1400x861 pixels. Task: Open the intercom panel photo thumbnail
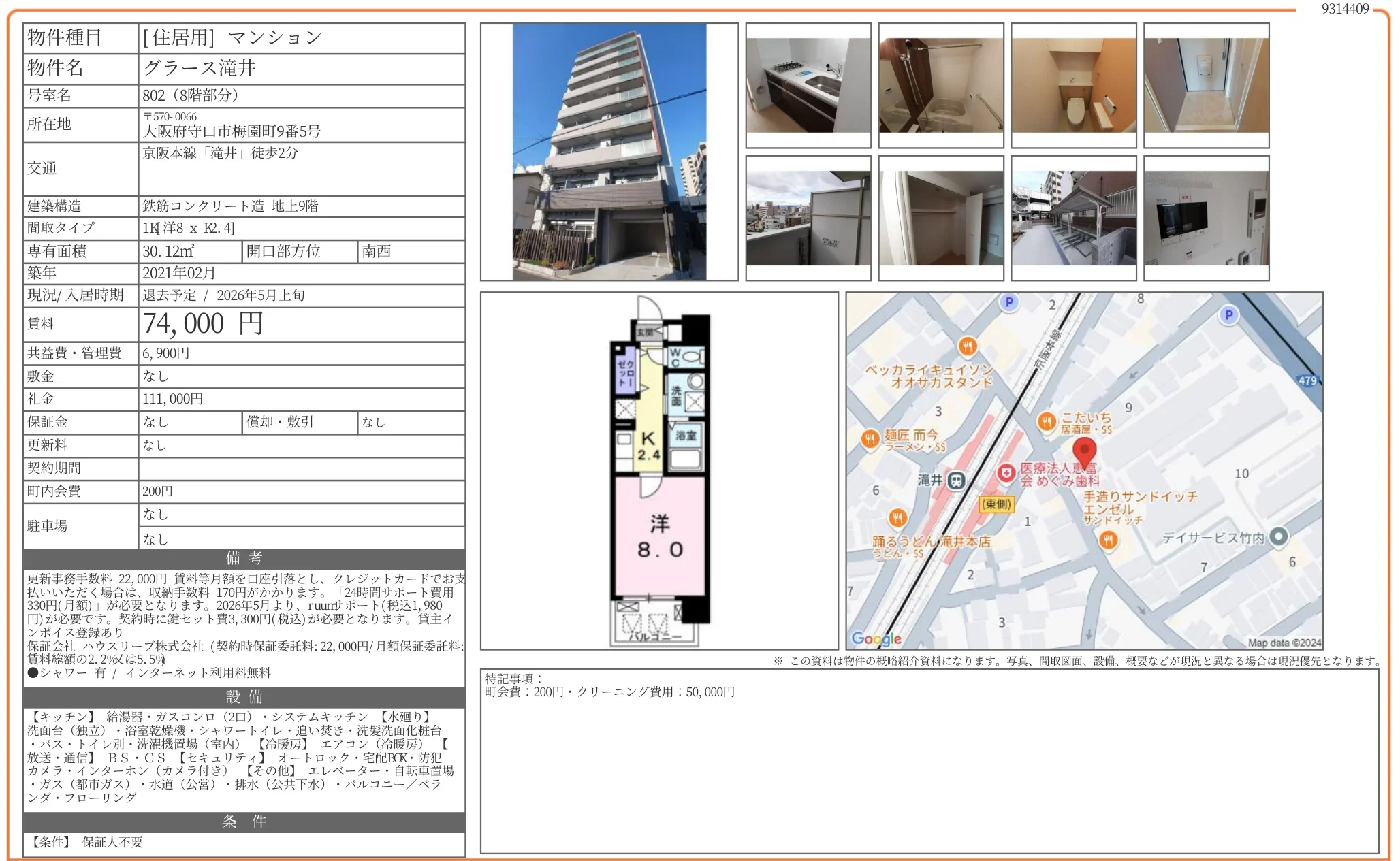pos(1206,218)
